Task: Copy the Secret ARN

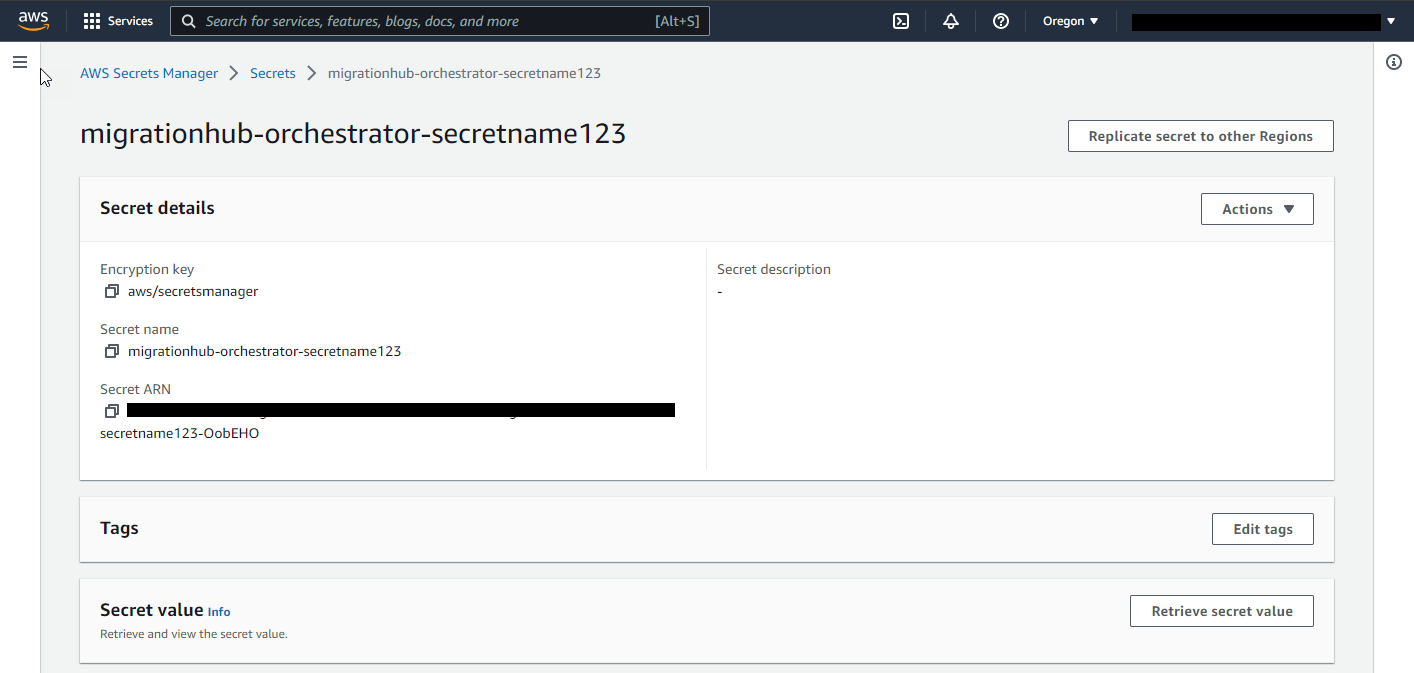Action: click(112, 411)
